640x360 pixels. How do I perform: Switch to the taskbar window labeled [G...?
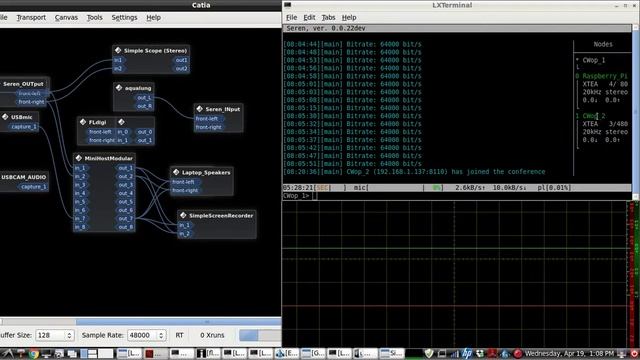(x=313, y=354)
